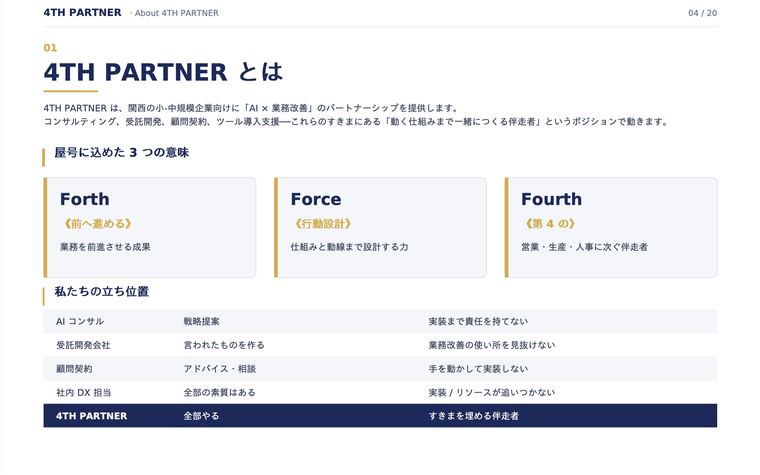Select the 'Fourth' card title
760x475 pixels.
click(551, 199)
